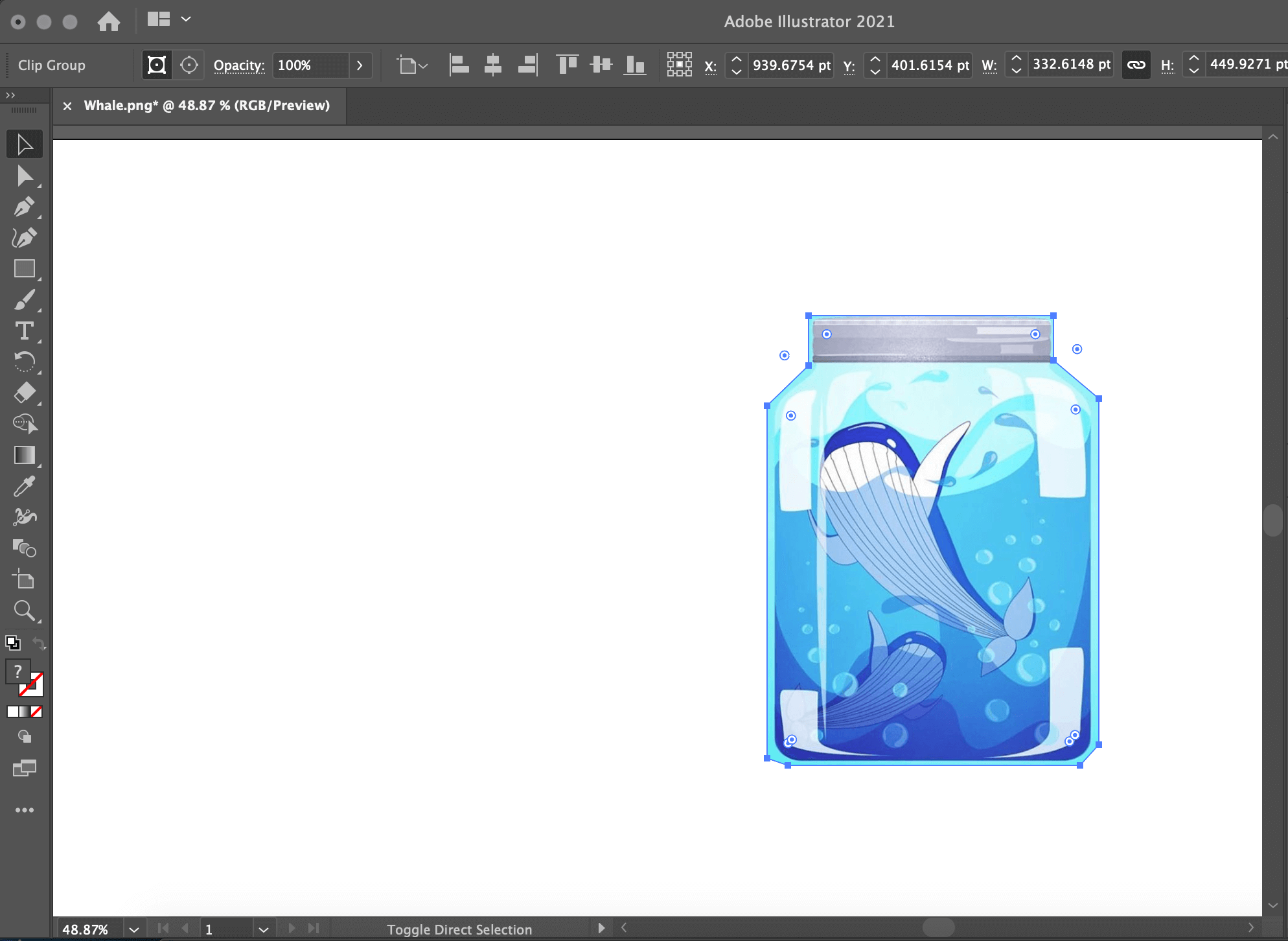Click the fill color swatch

[x=17, y=672]
